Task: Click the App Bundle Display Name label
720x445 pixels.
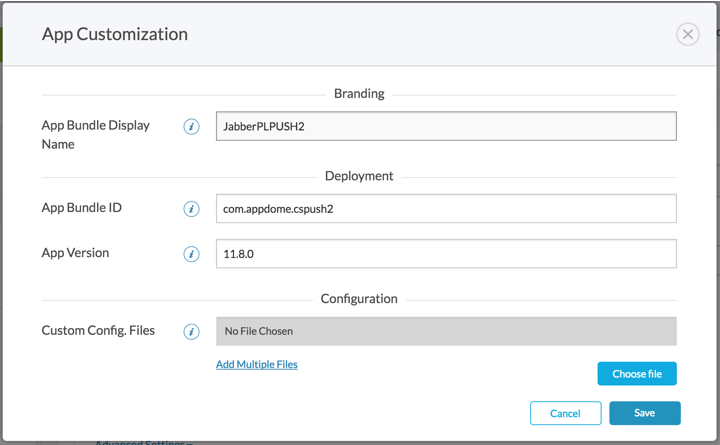Action: click(96, 135)
